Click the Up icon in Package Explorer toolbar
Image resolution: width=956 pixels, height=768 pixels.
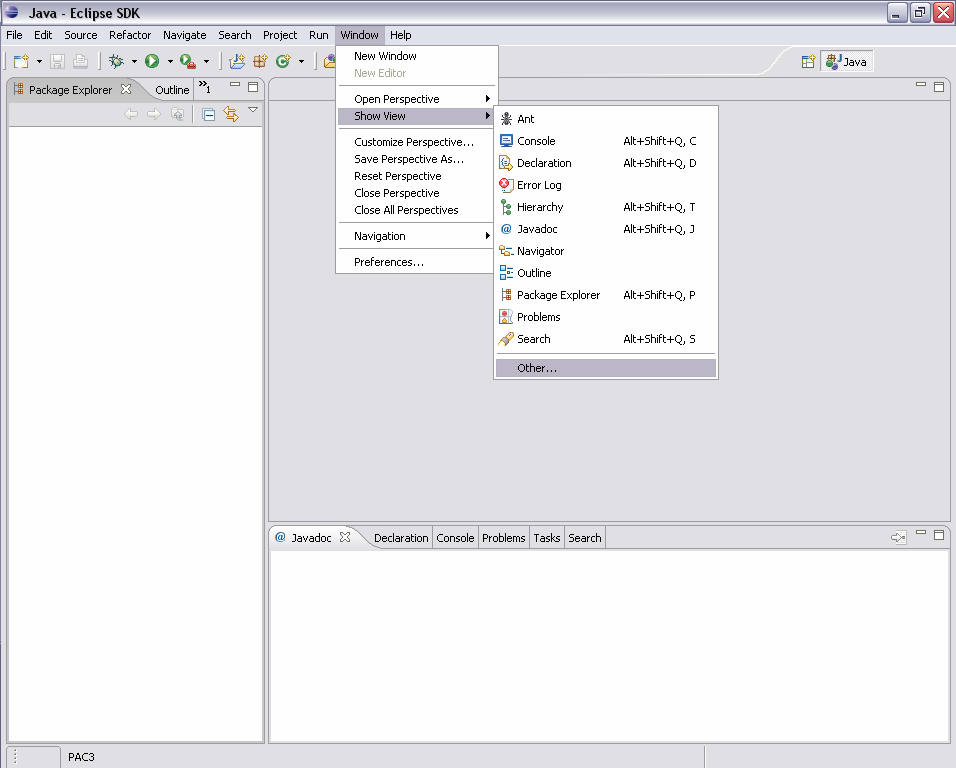[x=177, y=114]
